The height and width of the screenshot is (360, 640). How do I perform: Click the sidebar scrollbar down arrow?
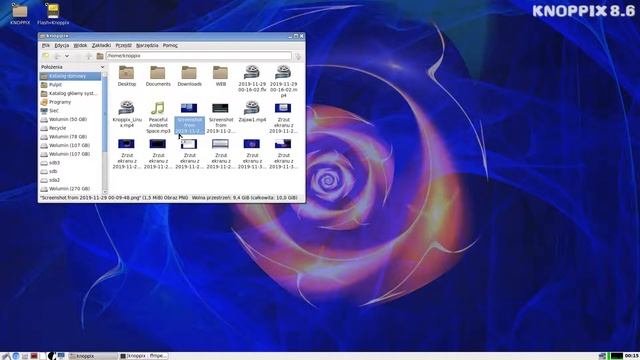tap(104, 191)
